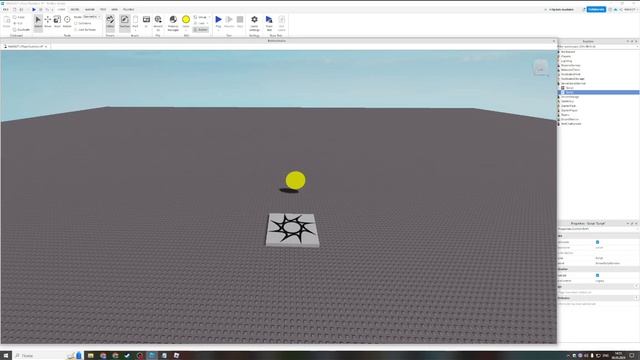This screenshot has height=360, width=640.
Task: Switch to the AVATAR ribbon tab
Action: tap(89, 9)
